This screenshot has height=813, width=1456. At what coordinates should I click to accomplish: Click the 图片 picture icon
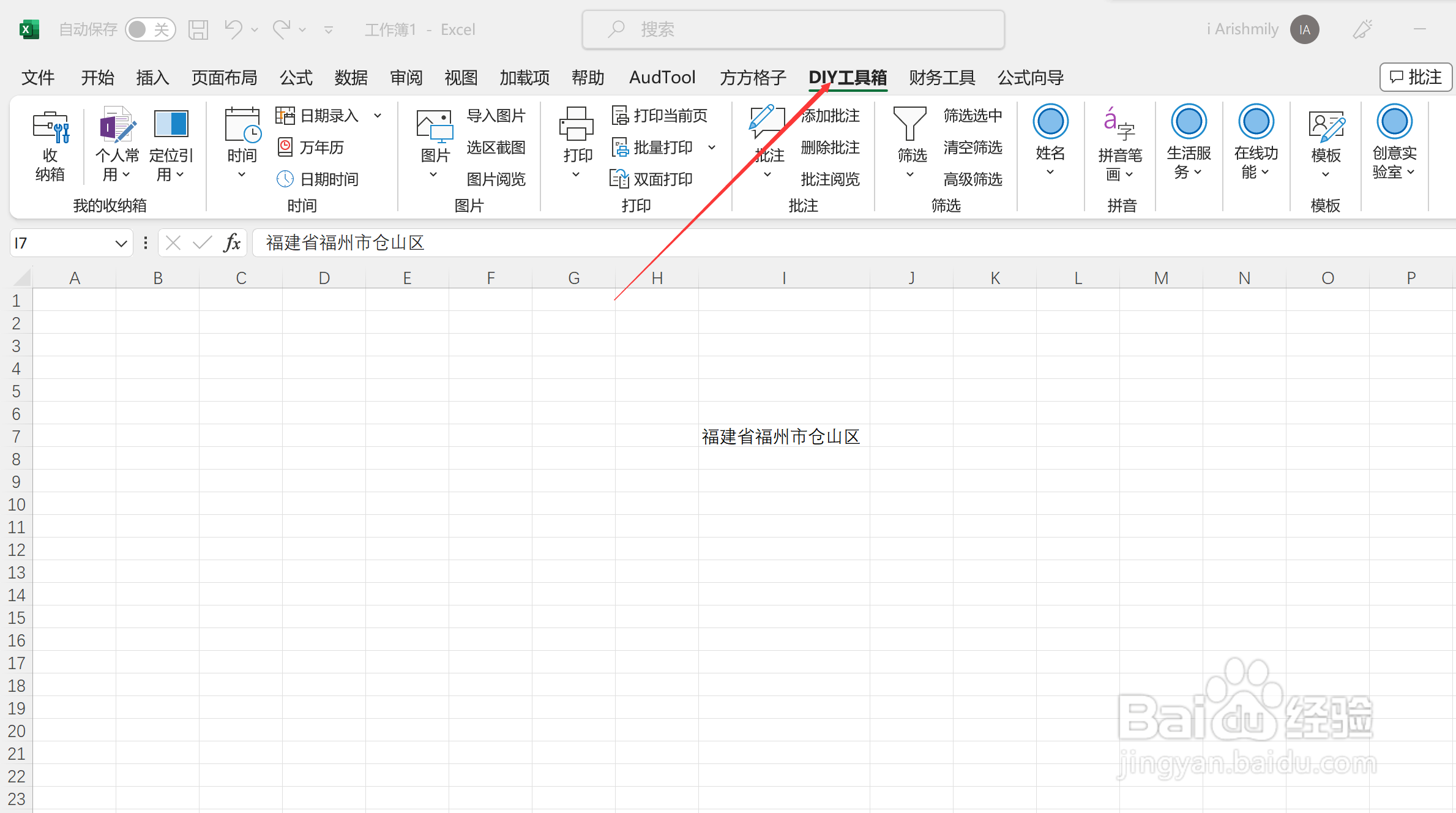(x=435, y=127)
